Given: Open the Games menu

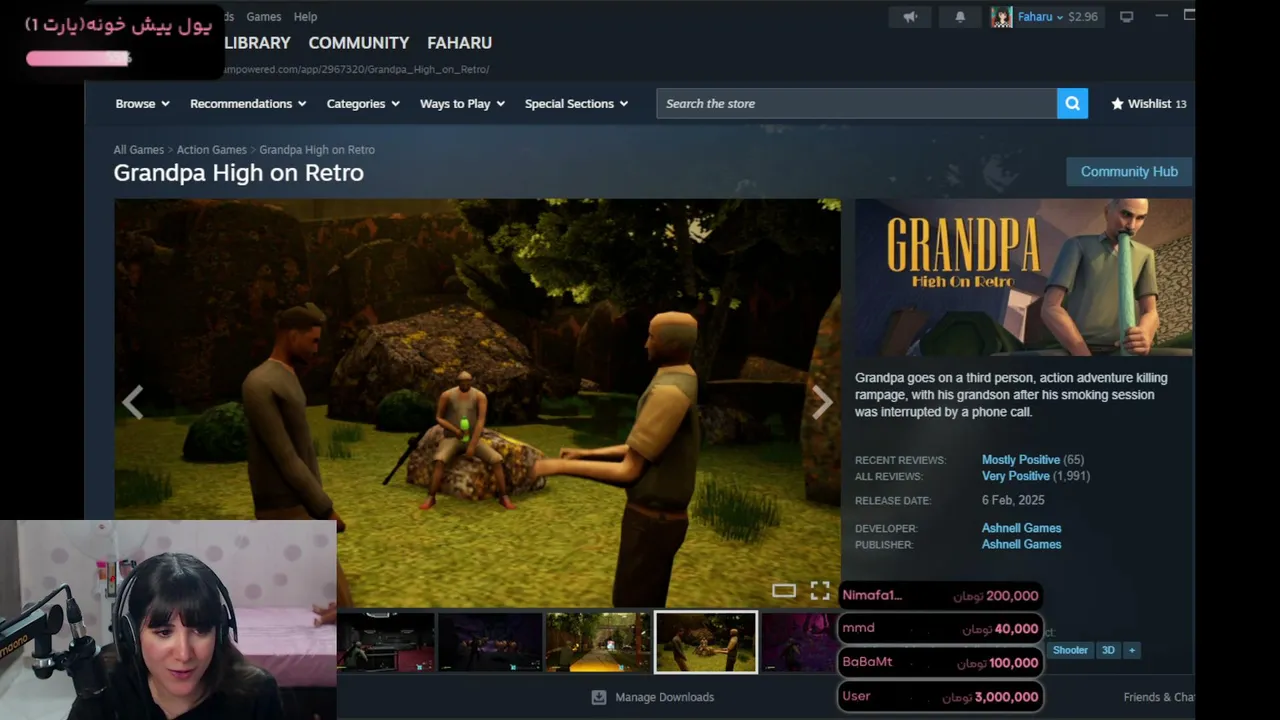Looking at the screenshot, I should (x=264, y=16).
